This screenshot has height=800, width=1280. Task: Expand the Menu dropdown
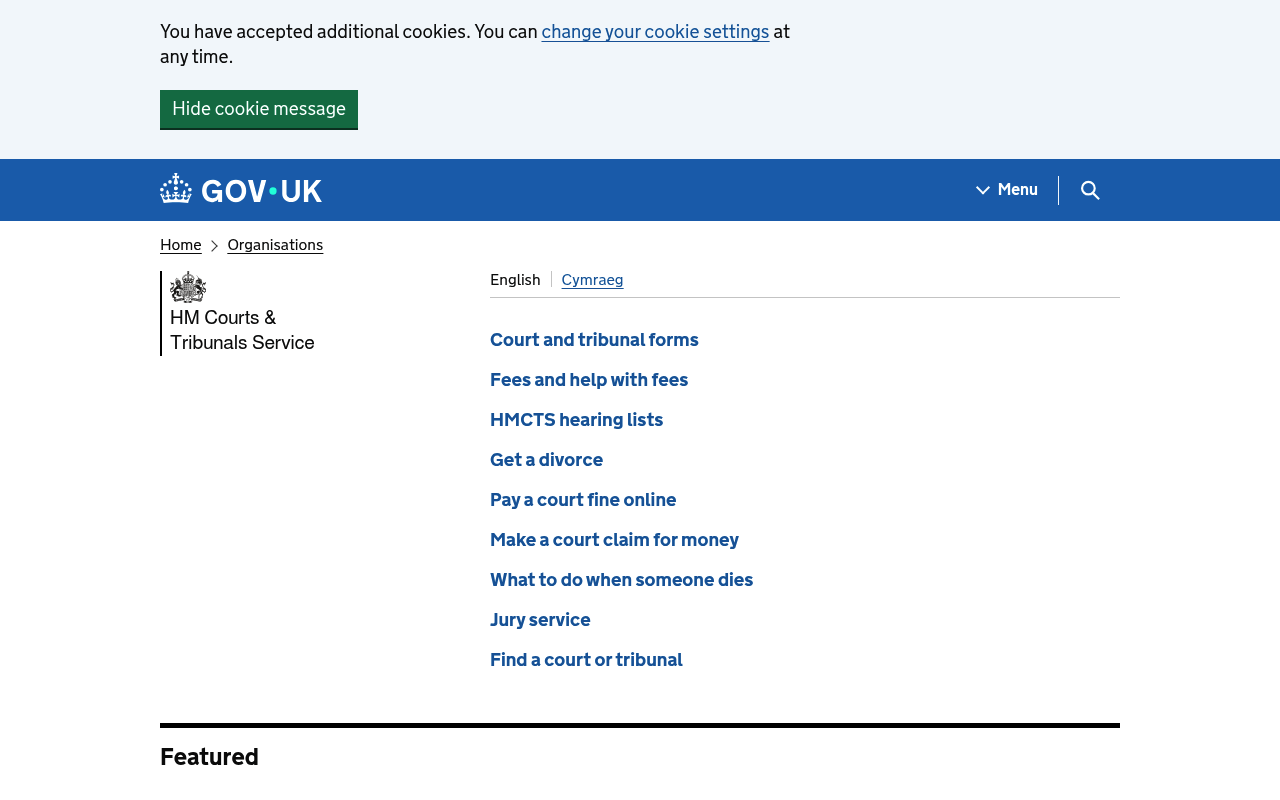pyautogui.click(x=1007, y=190)
